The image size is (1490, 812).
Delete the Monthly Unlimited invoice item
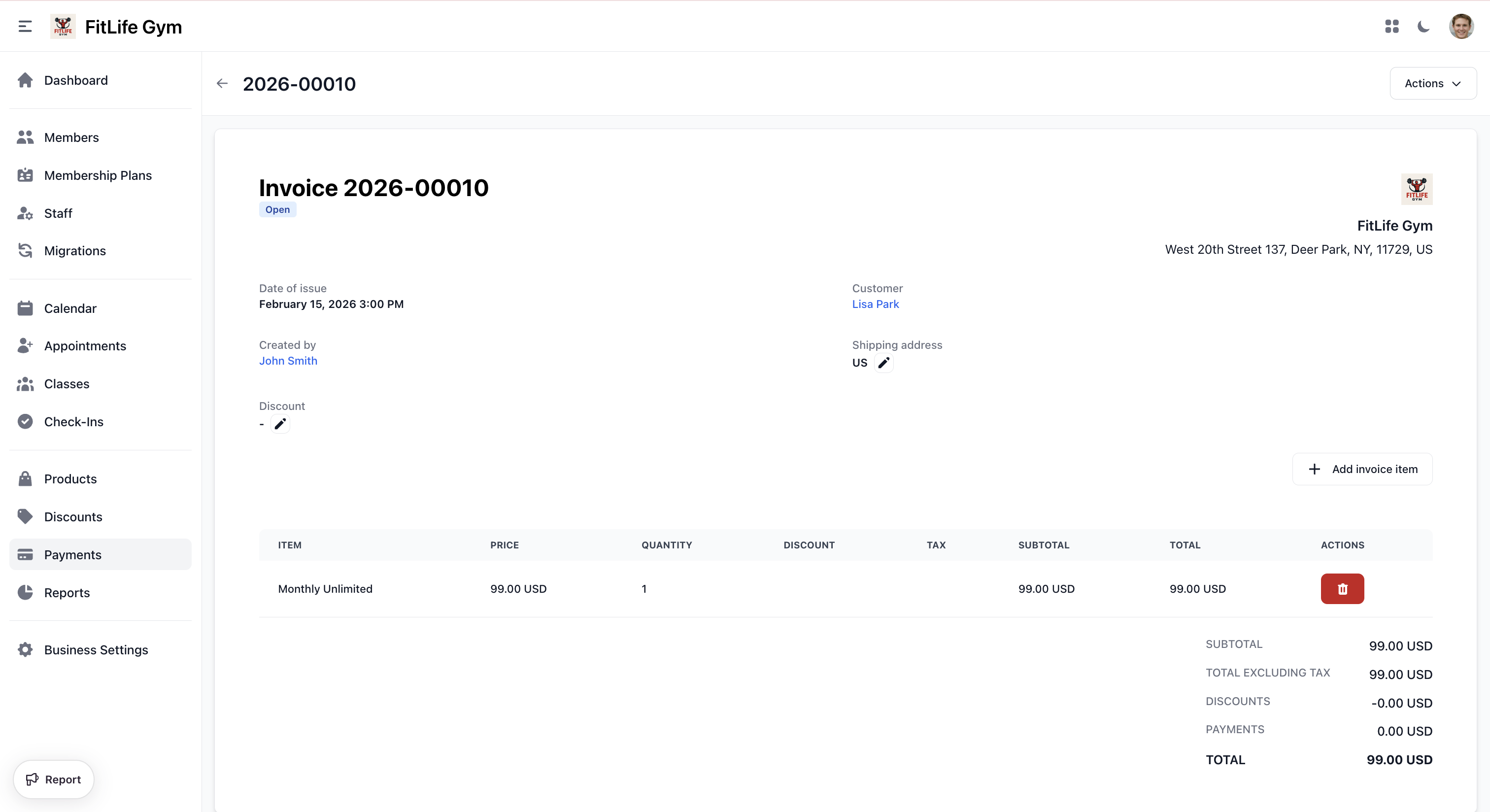(1342, 589)
